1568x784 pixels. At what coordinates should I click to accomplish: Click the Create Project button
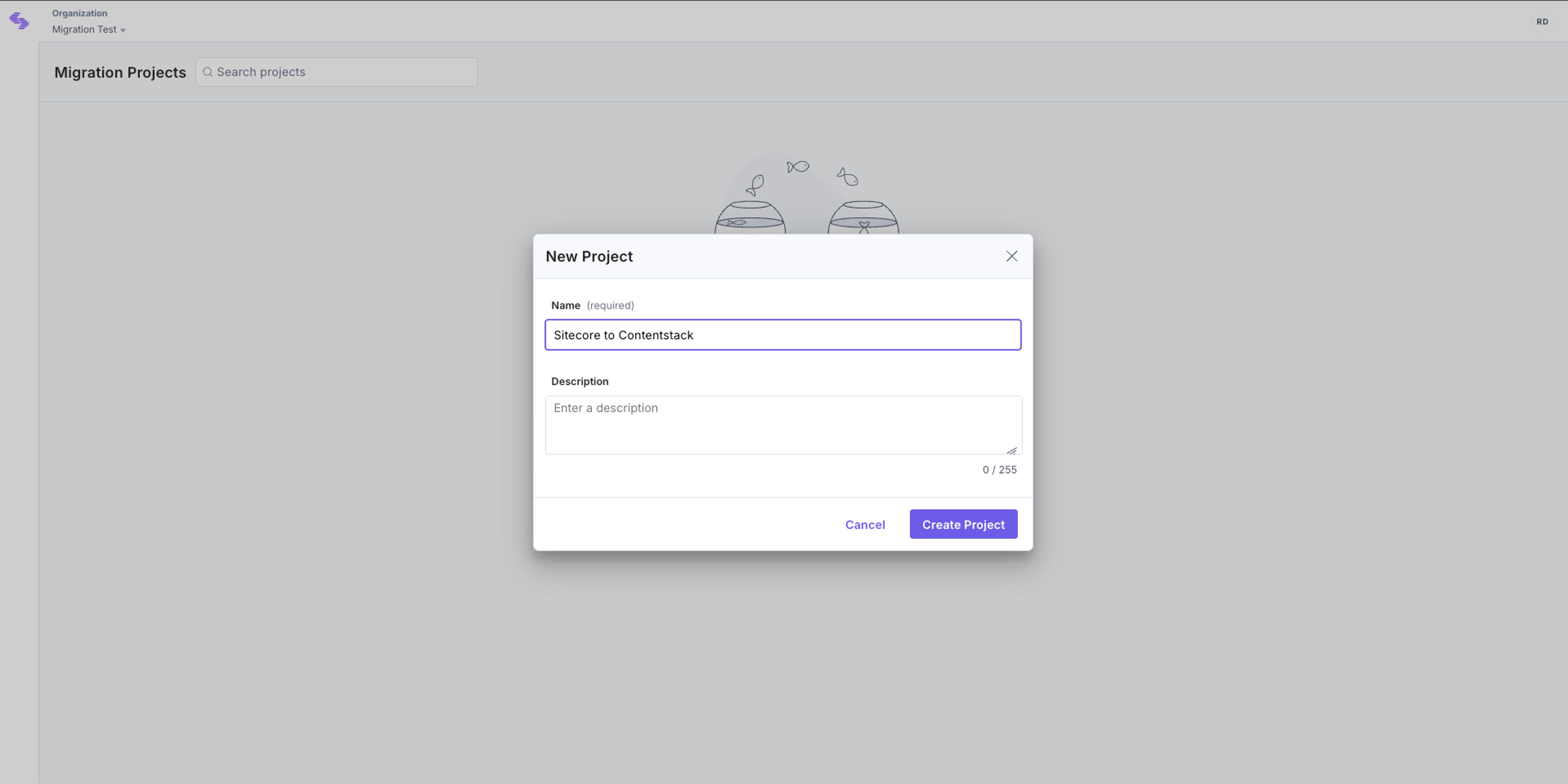tap(964, 524)
